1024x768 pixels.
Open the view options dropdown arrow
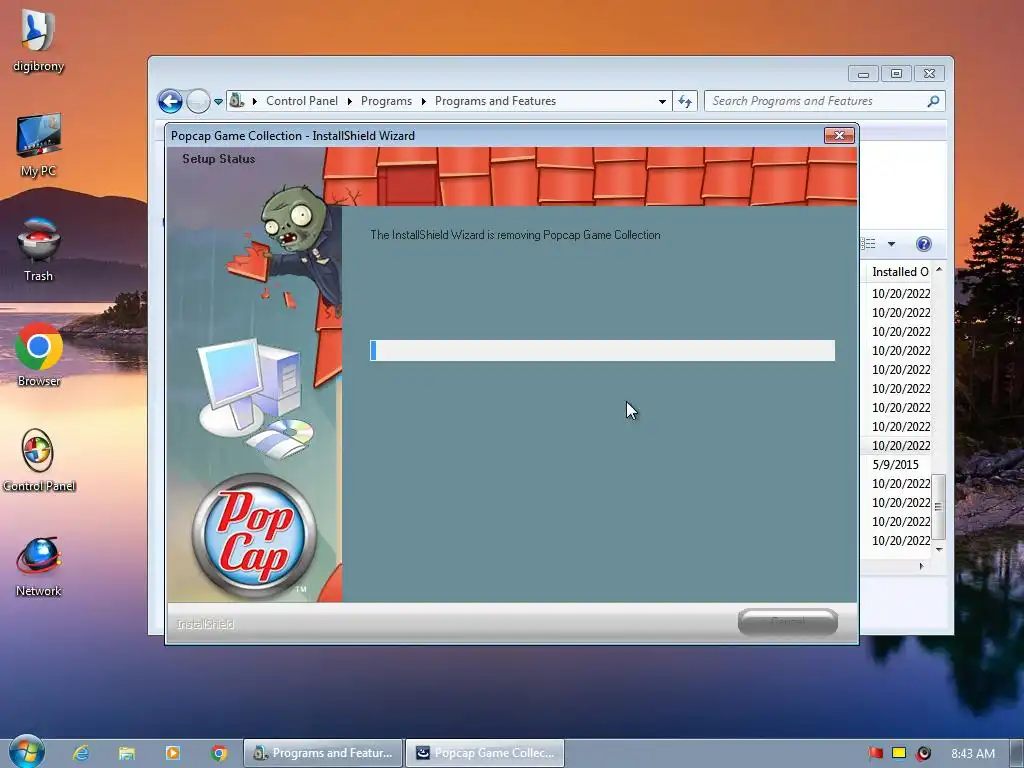891,244
